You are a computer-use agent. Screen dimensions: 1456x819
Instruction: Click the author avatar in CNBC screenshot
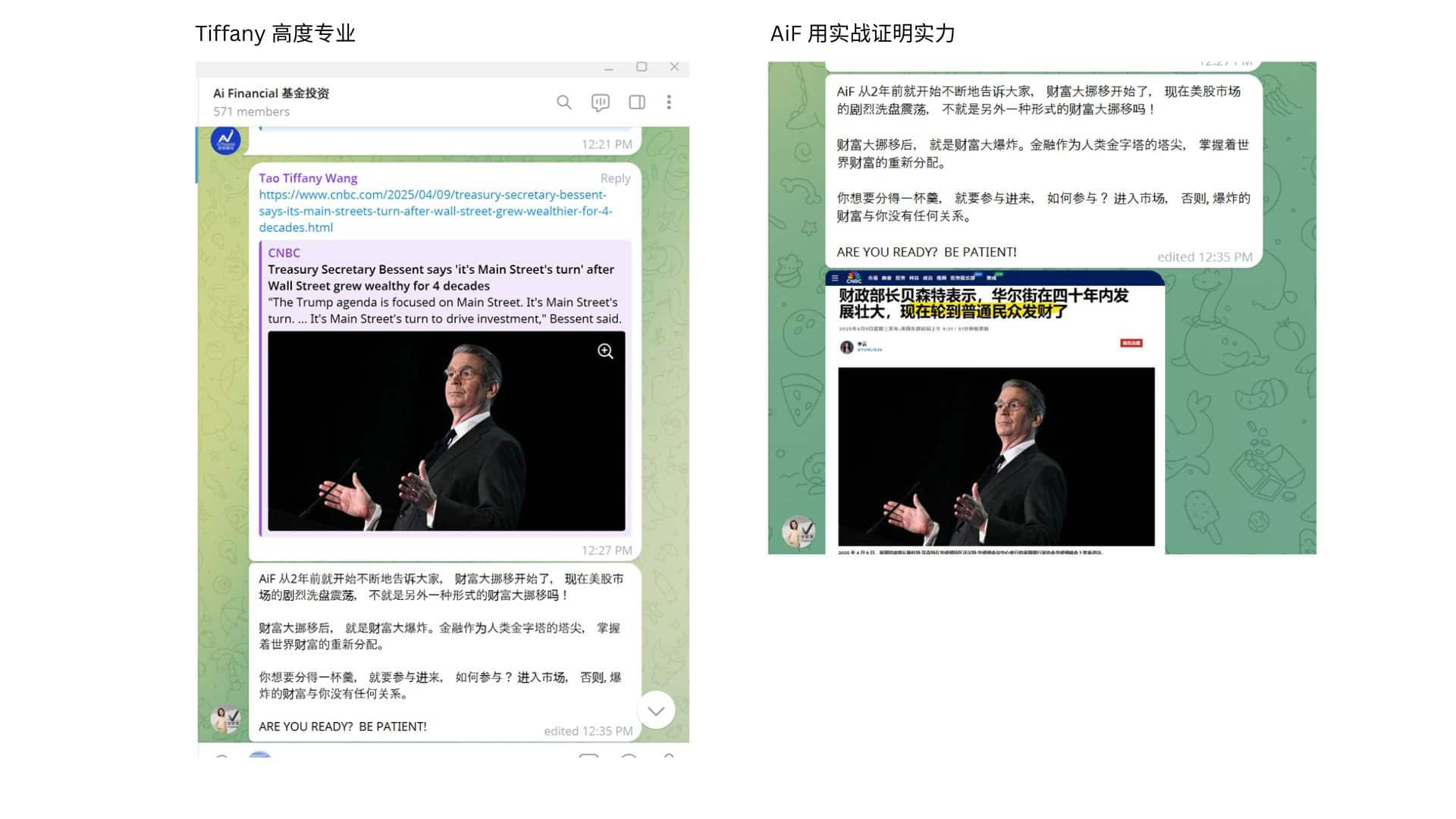(846, 347)
